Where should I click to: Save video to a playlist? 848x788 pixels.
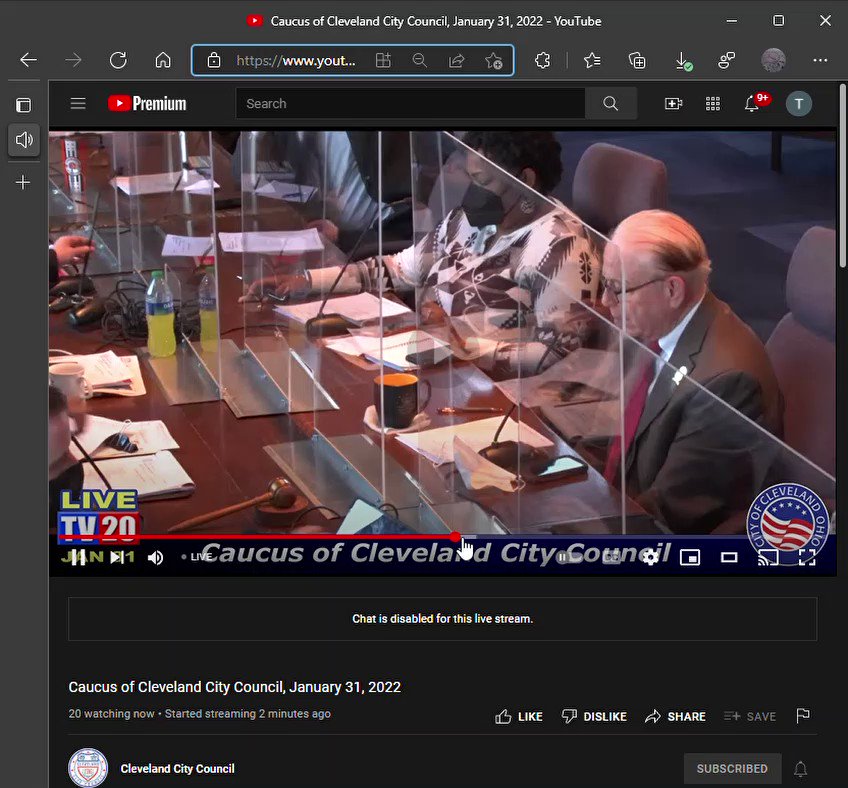coord(750,716)
